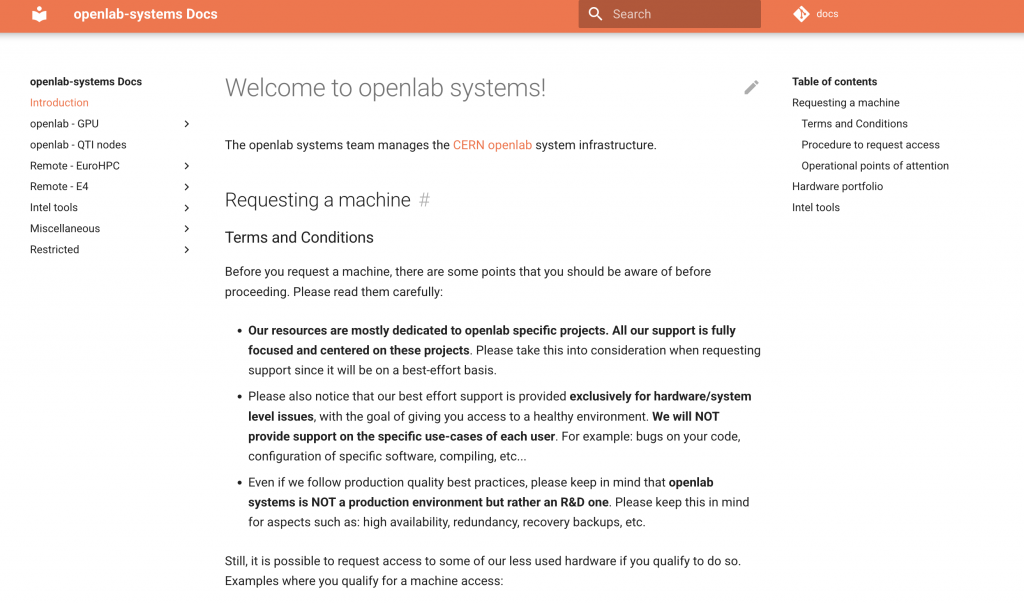Click the docs repository label
1024x603 pixels.
pyautogui.click(x=827, y=14)
